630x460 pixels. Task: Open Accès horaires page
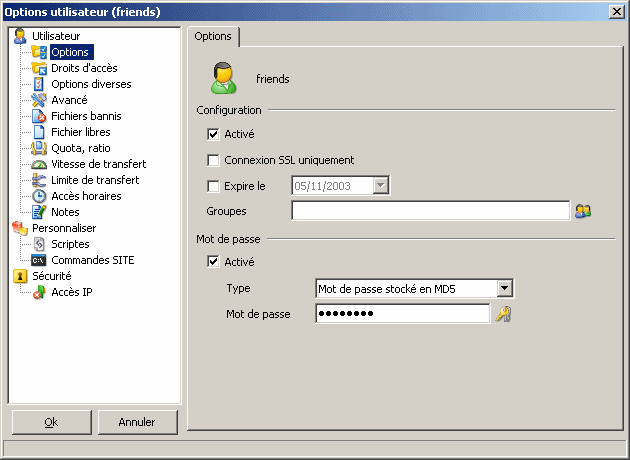click(x=86, y=196)
